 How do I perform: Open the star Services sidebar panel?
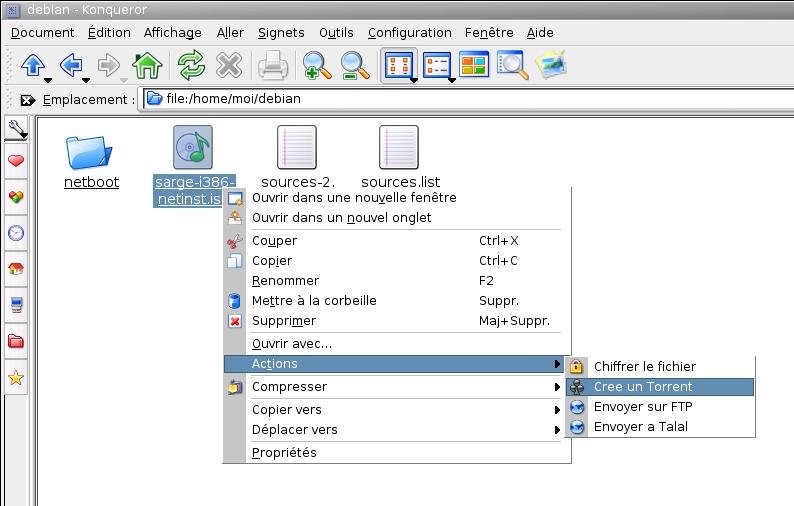click(16, 377)
